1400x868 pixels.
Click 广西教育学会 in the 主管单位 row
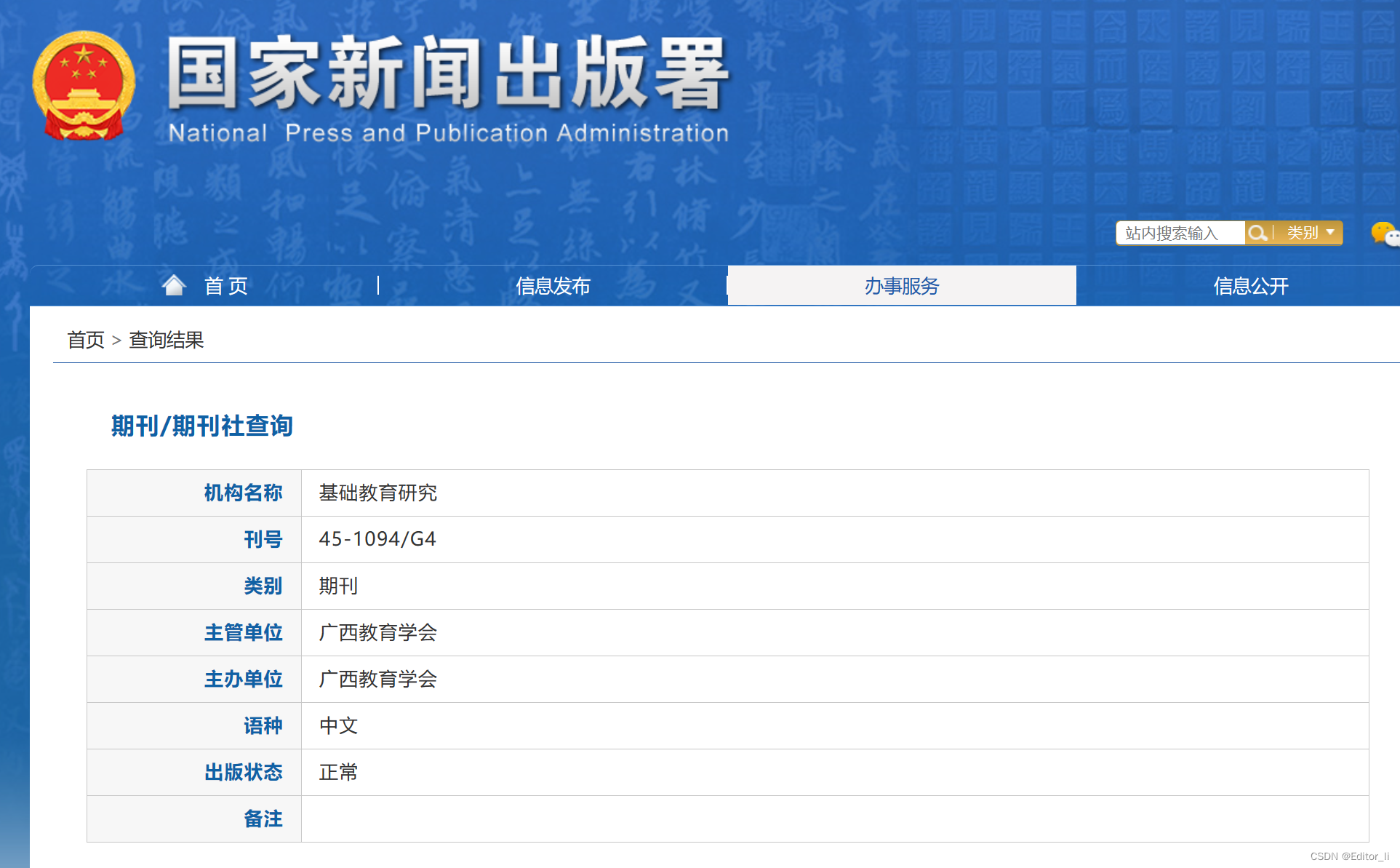coord(377,632)
